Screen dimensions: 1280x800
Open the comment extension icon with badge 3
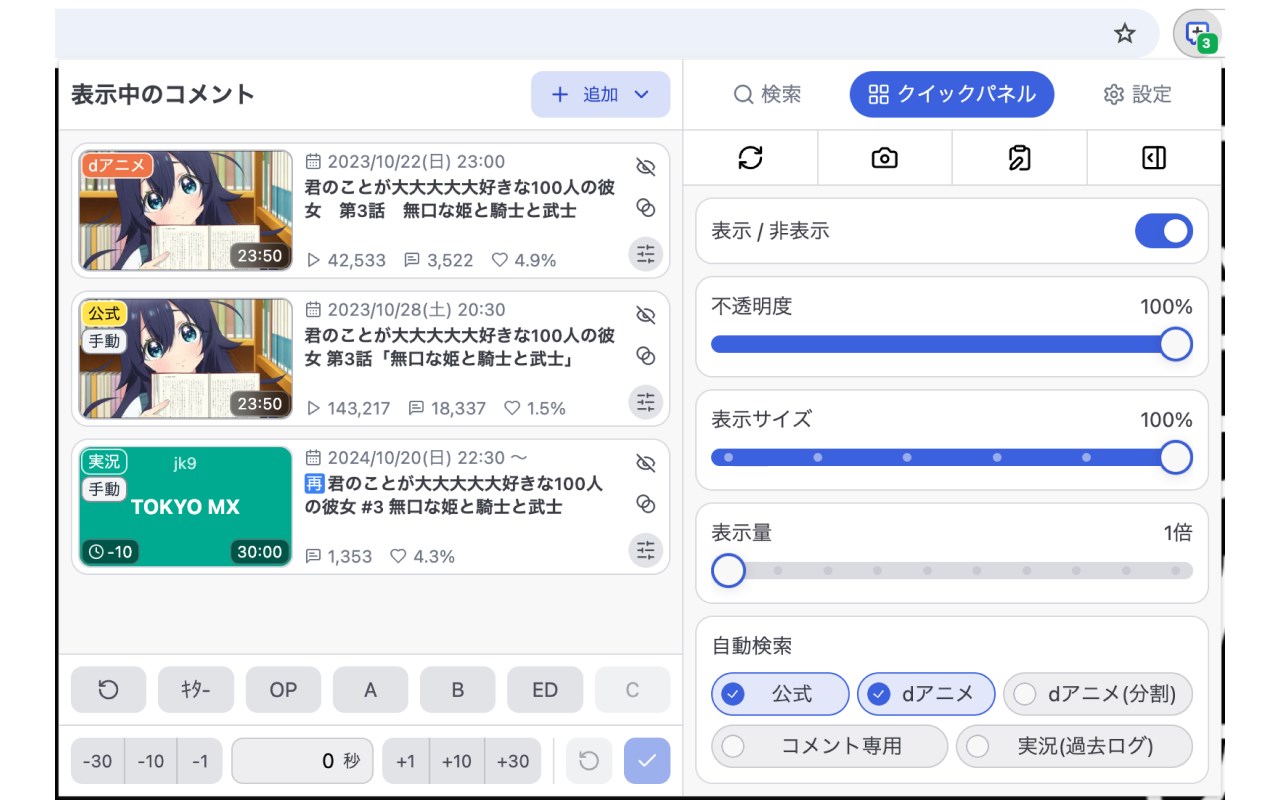(x=1197, y=35)
